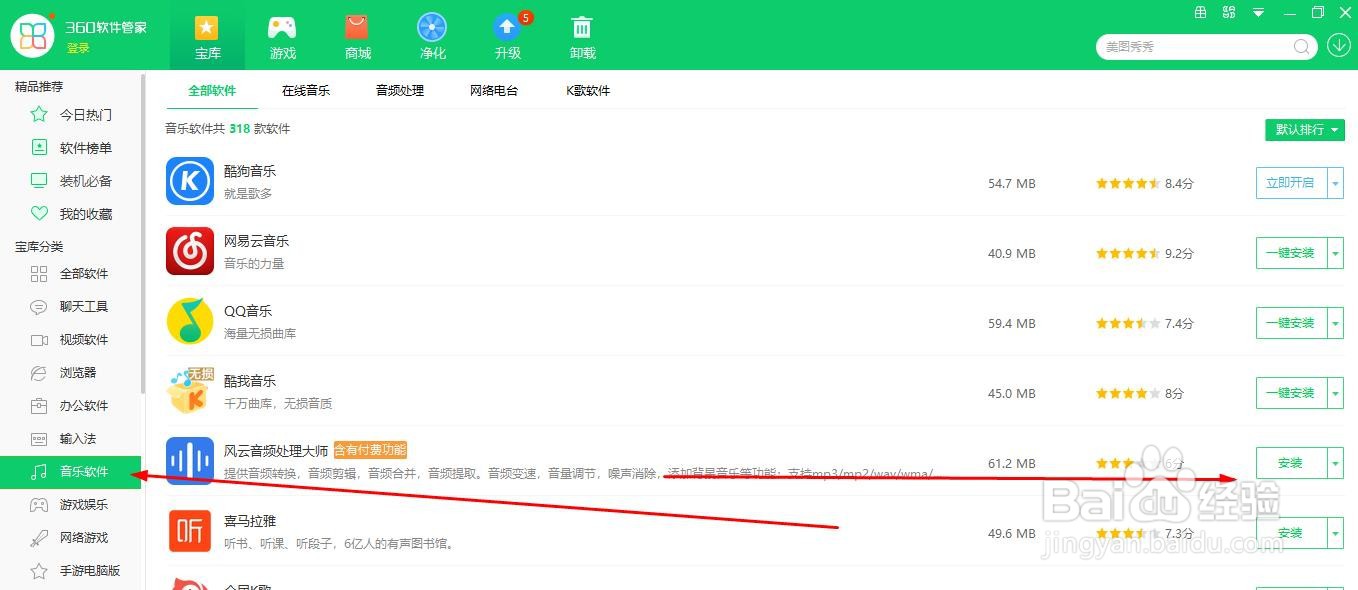Expand install options arrow for 风云音频处理大师
1358x590 pixels.
1336,463
